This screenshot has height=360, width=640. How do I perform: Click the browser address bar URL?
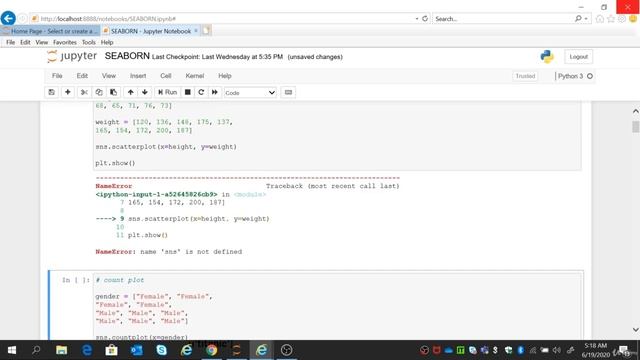point(108,19)
